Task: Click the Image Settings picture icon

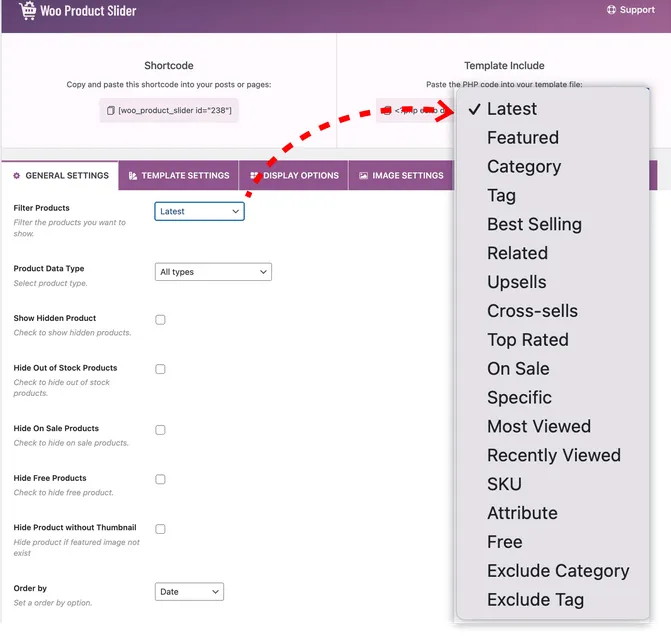Action: (363, 175)
